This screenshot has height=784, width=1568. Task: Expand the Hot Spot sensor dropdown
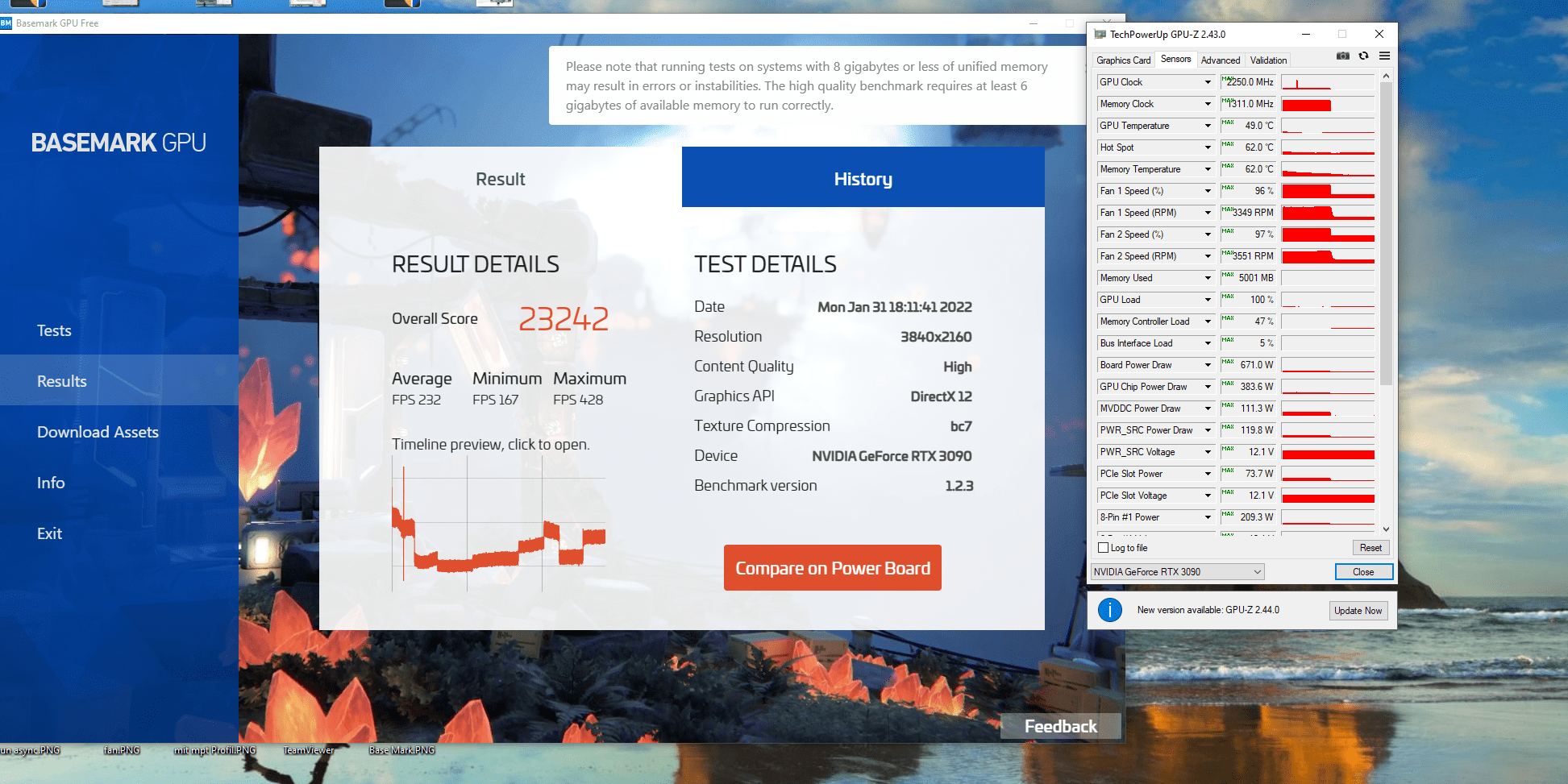click(x=1208, y=147)
